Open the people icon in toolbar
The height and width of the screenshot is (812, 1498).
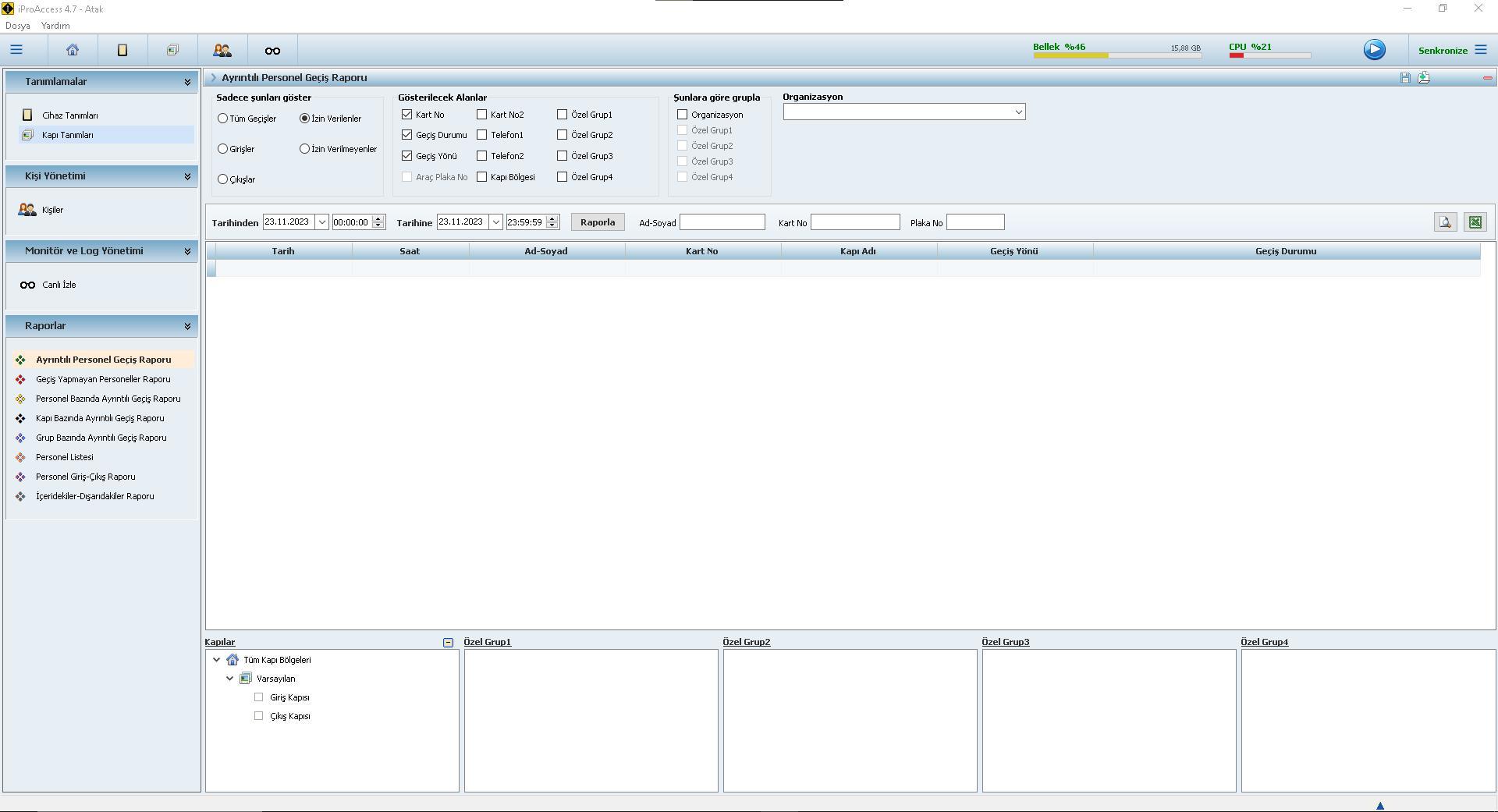tap(222, 50)
